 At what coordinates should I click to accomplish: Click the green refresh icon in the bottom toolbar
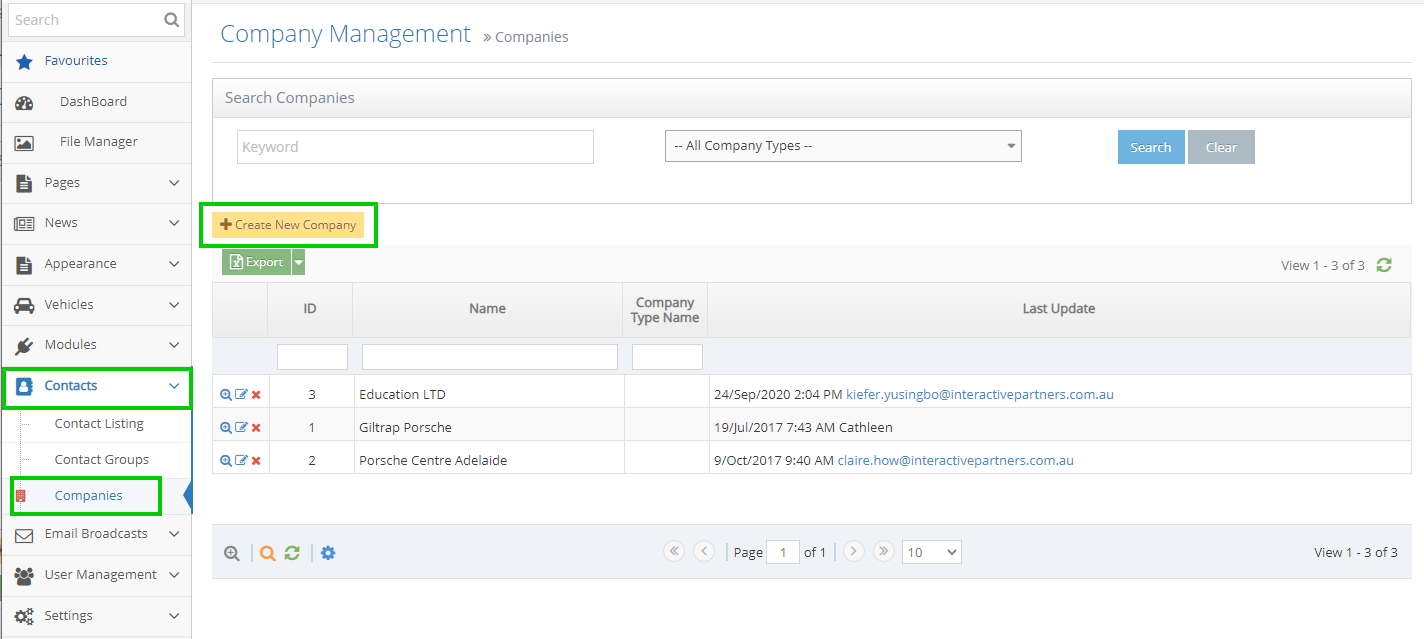291,551
